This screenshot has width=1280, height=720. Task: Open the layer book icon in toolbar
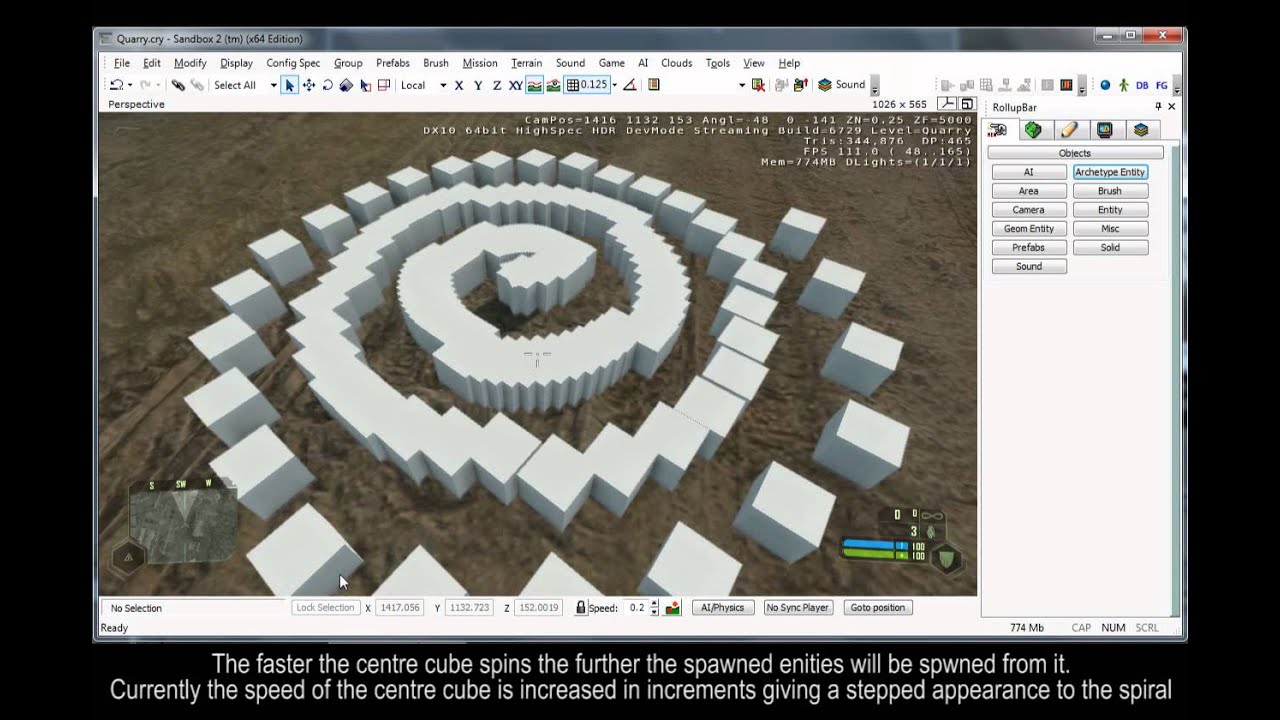[x=654, y=85]
